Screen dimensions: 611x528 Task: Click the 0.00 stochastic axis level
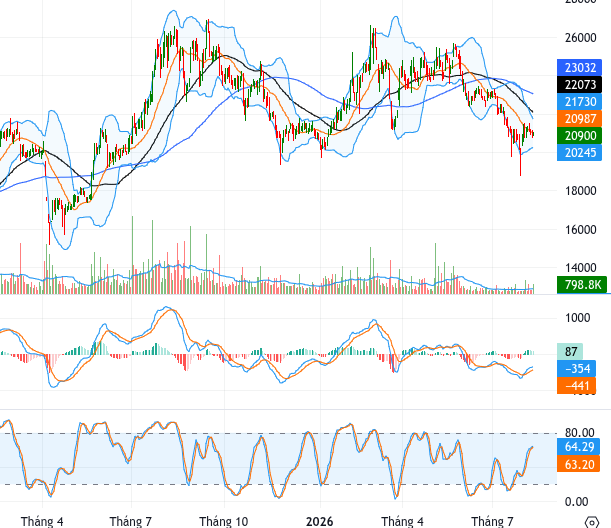576,501
